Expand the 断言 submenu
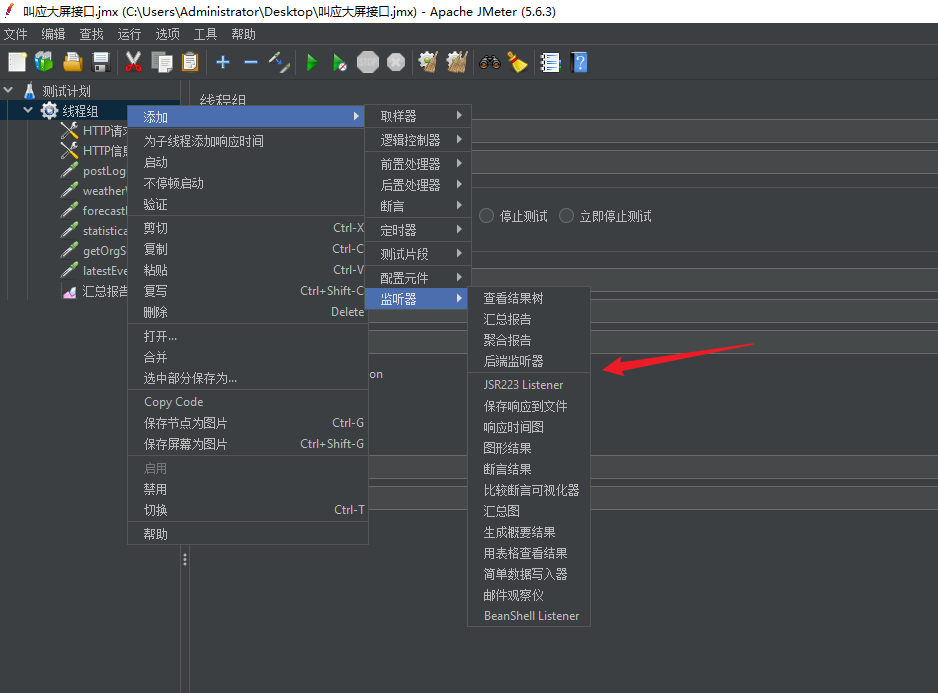Viewport: 938px width, 693px height. (x=418, y=205)
